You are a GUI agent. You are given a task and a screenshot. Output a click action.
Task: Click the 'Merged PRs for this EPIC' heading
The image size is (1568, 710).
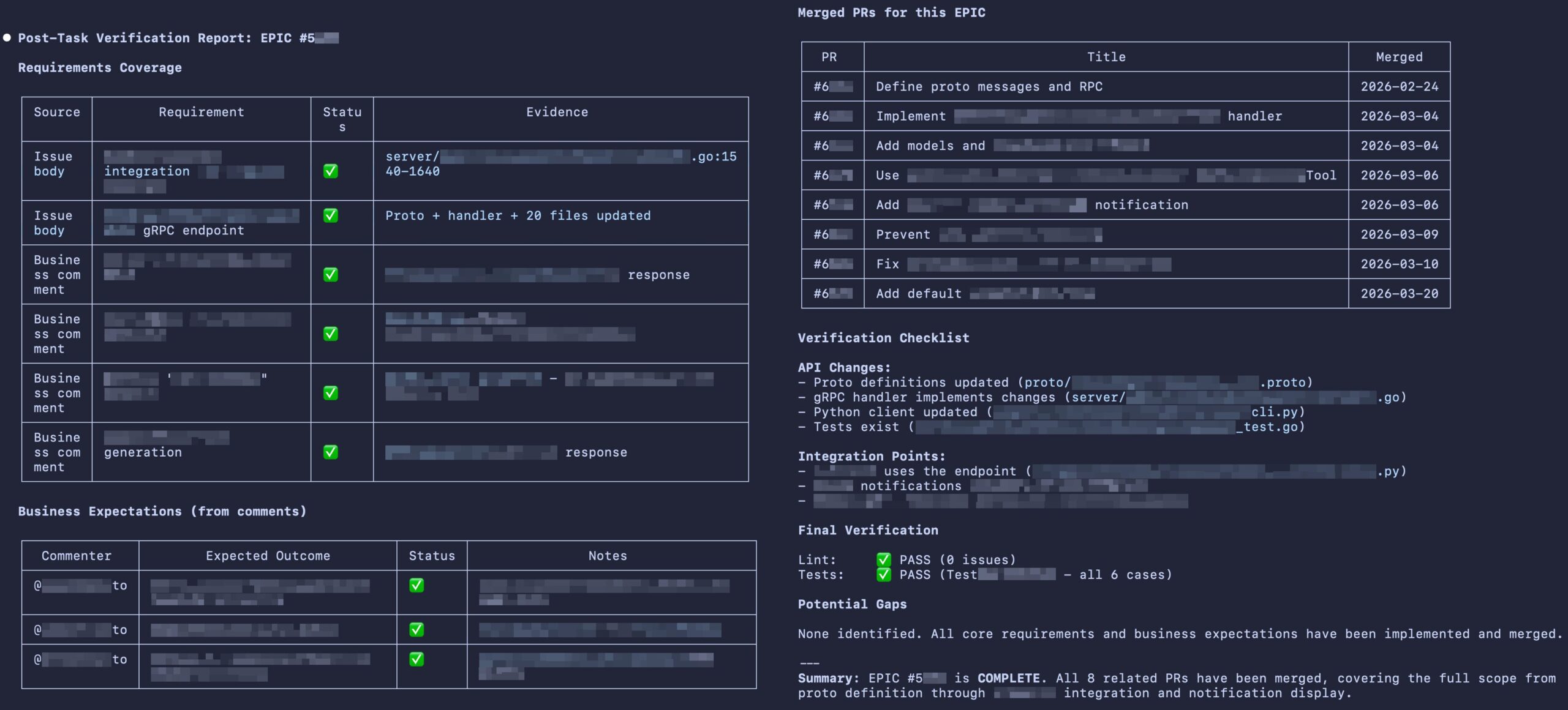click(891, 12)
